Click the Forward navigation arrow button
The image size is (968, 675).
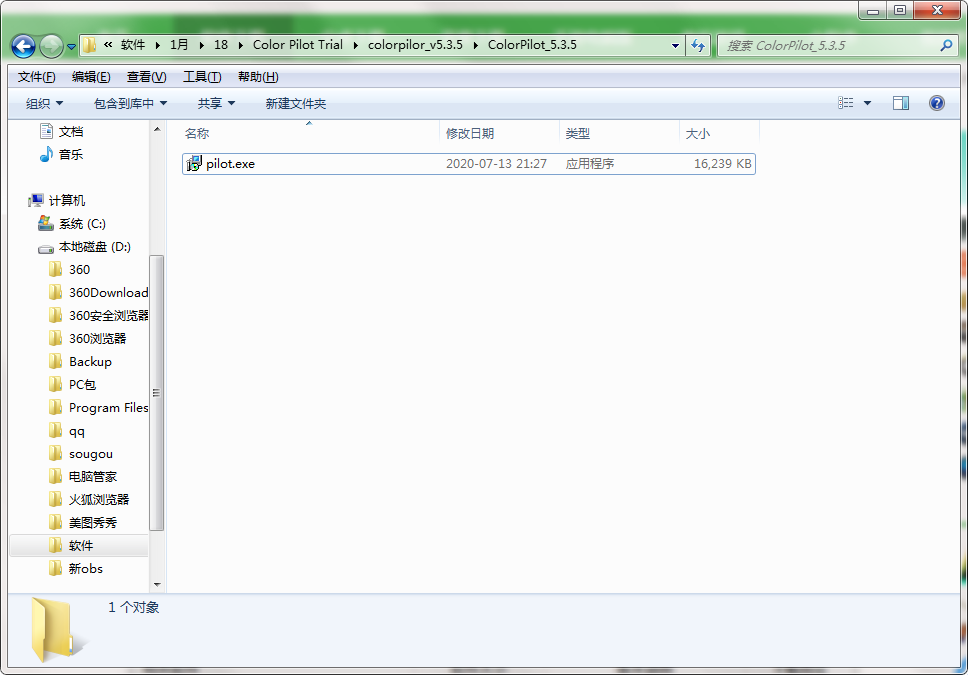(x=51, y=46)
